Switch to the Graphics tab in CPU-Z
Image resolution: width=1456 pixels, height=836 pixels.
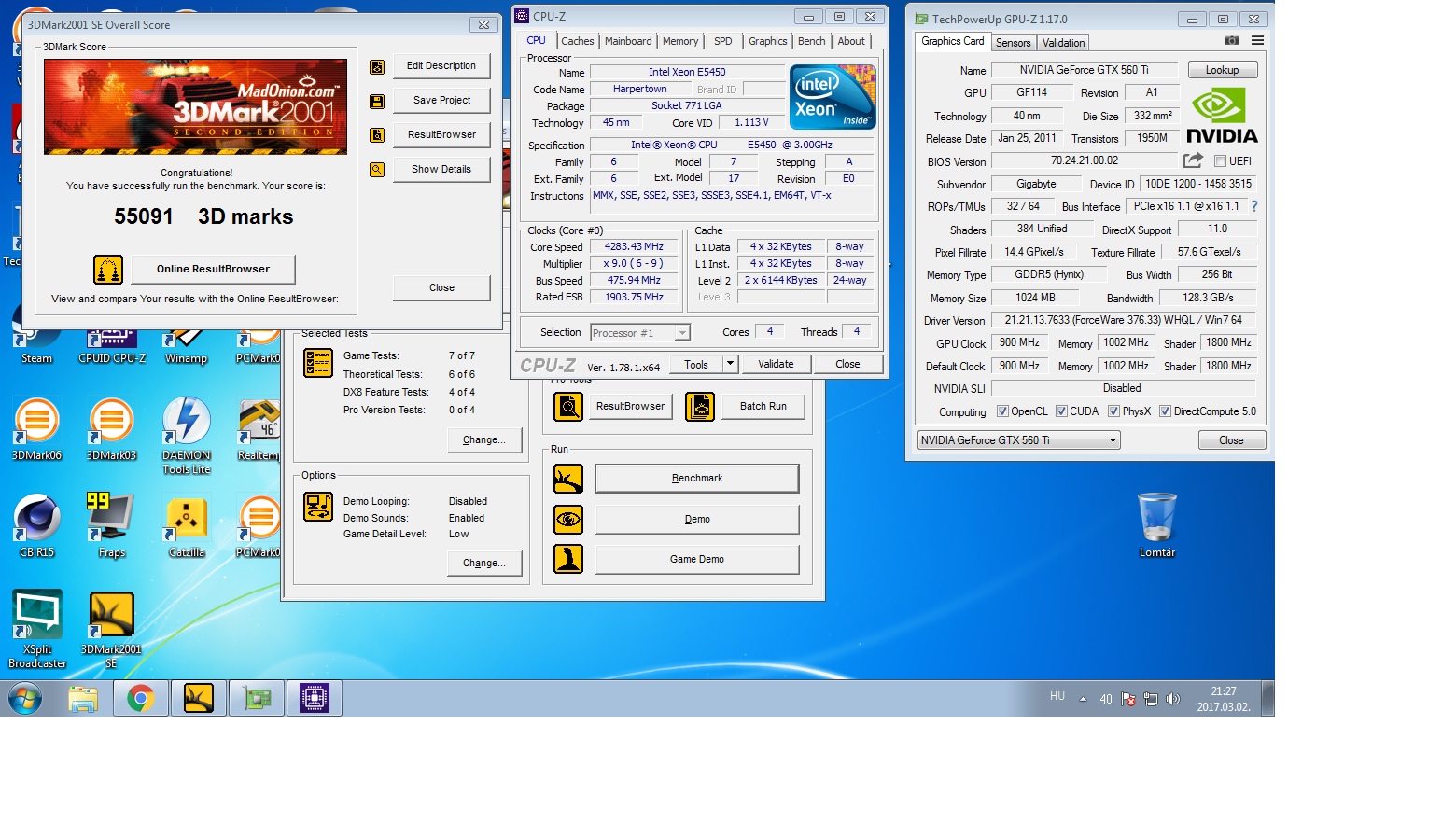(768, 41)
